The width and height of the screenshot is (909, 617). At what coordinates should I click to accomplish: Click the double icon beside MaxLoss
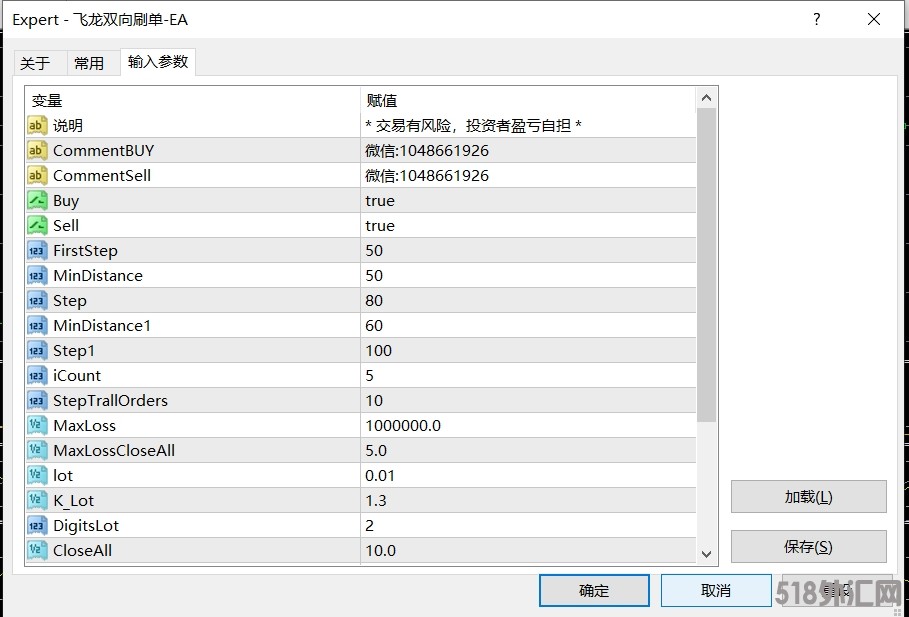pos(37,425)
